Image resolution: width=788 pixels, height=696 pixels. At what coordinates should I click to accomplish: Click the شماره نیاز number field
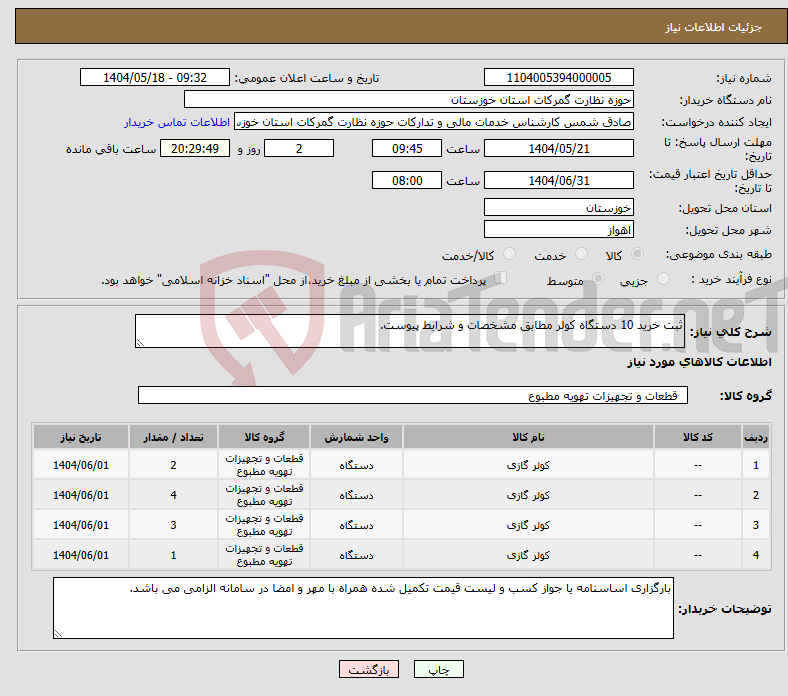click(558, 77)
